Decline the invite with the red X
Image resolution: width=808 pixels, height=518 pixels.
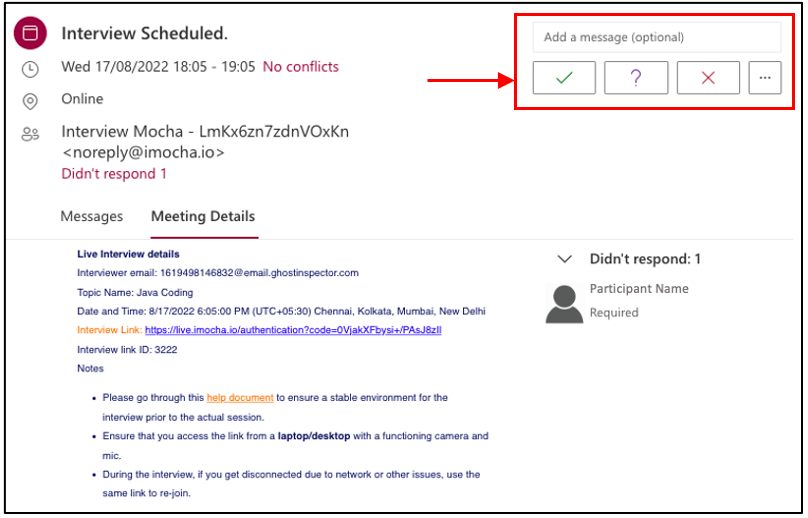coord(708,78)
